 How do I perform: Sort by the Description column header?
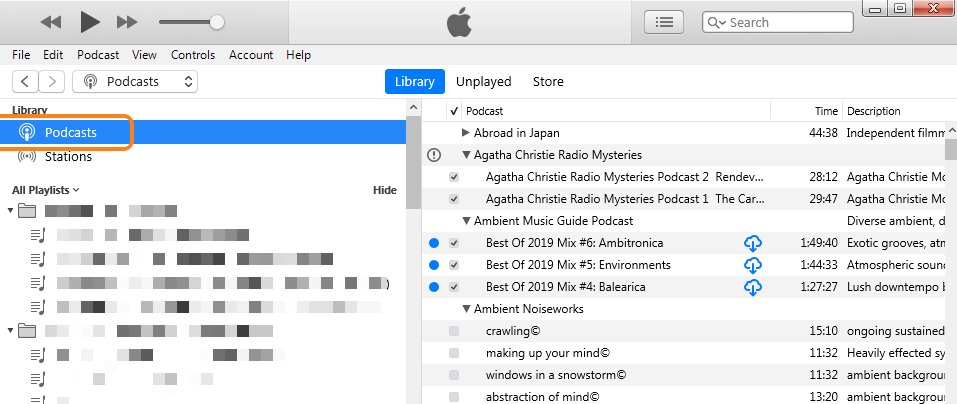point(873,111)
